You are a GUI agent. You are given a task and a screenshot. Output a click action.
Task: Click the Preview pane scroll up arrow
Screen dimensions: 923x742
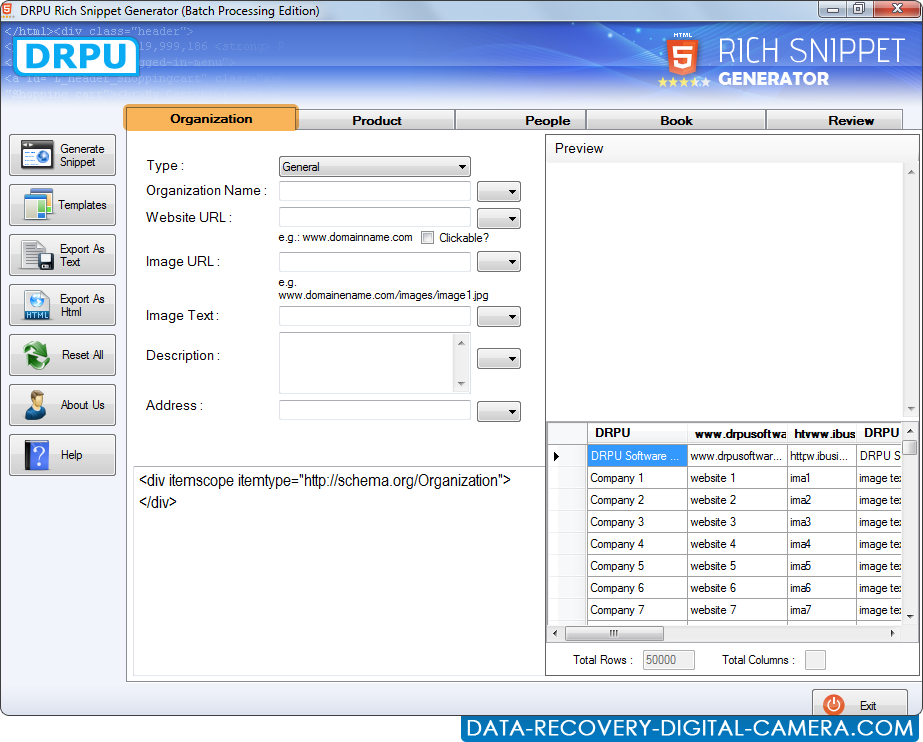pos(911,172)
